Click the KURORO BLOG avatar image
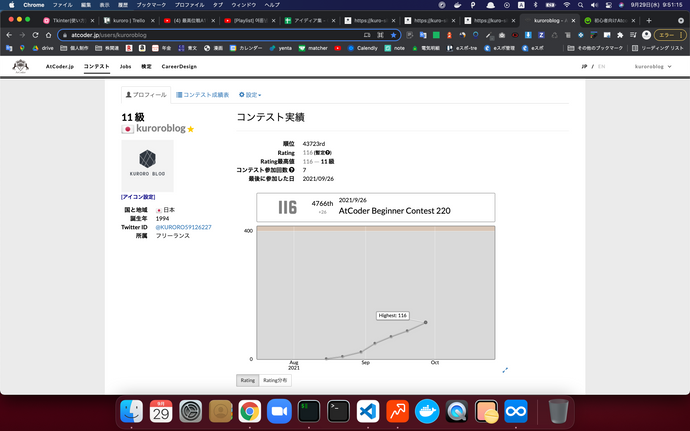This screenshot has height=431, width=690. click(x=147, y=166)
